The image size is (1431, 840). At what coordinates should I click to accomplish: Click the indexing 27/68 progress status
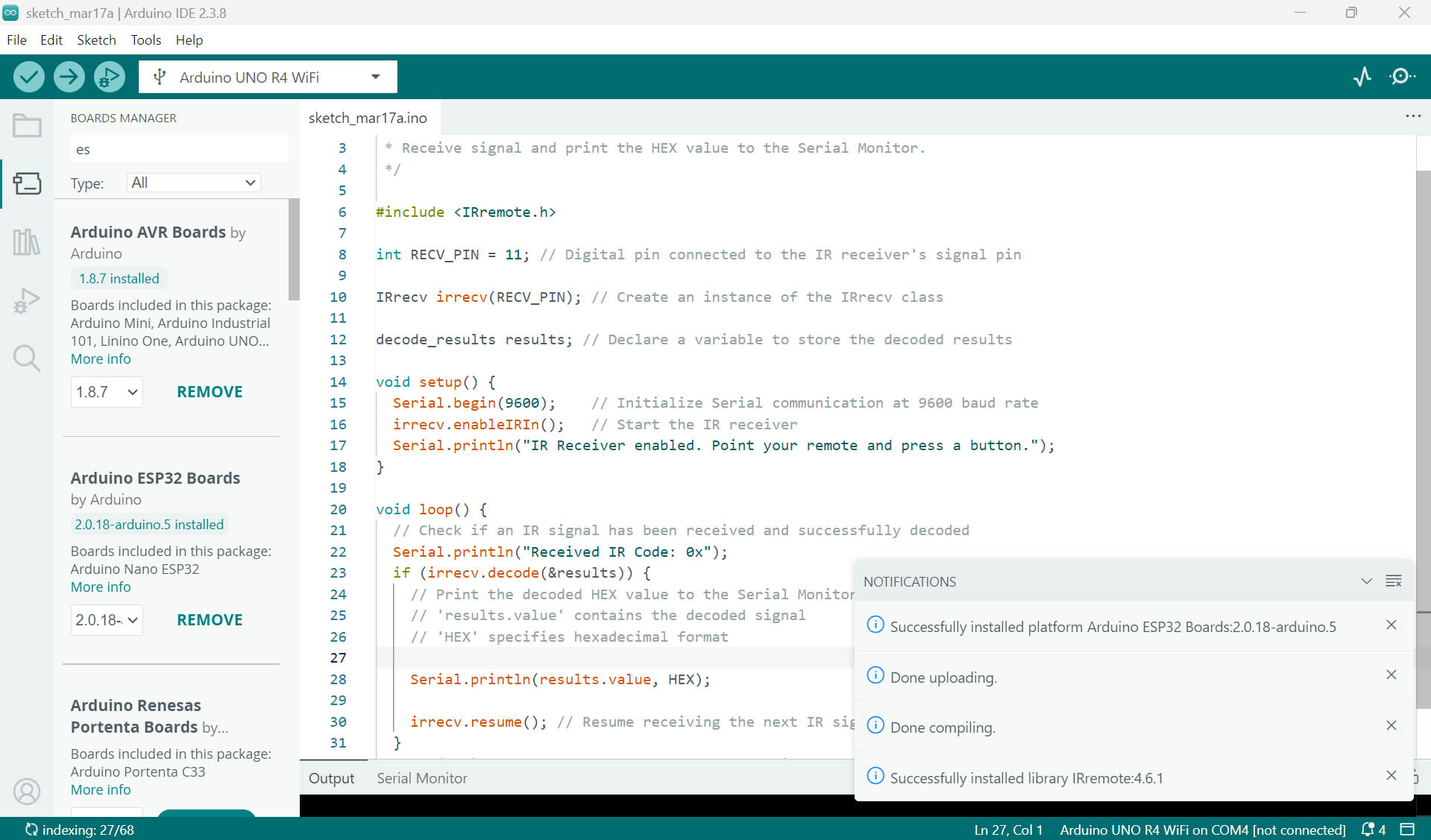80,830
